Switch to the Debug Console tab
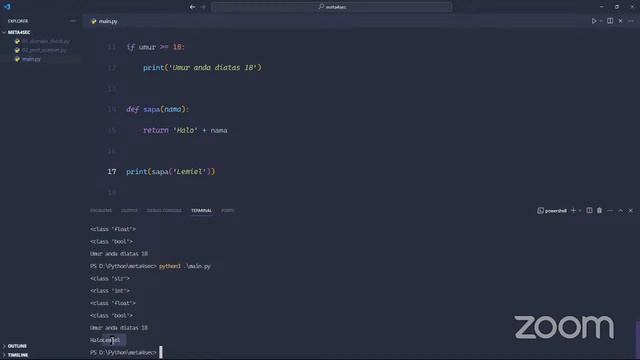This screenshot has width=640, height=360. pos(164,211)
